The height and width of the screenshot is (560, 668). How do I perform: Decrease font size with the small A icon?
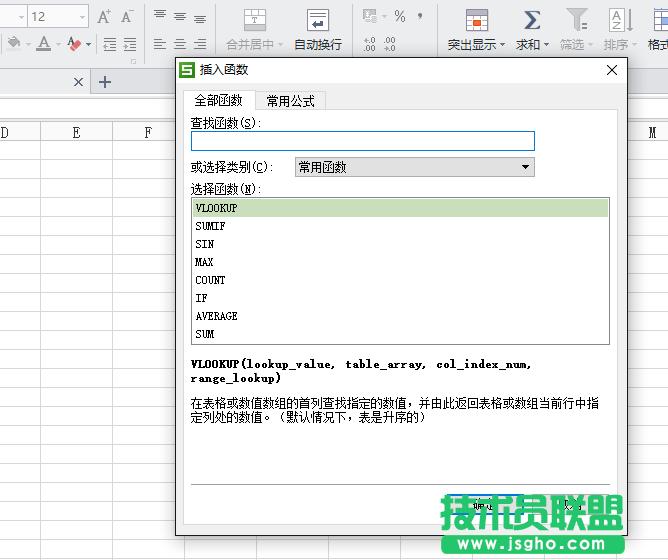click(x=127, y=17)
